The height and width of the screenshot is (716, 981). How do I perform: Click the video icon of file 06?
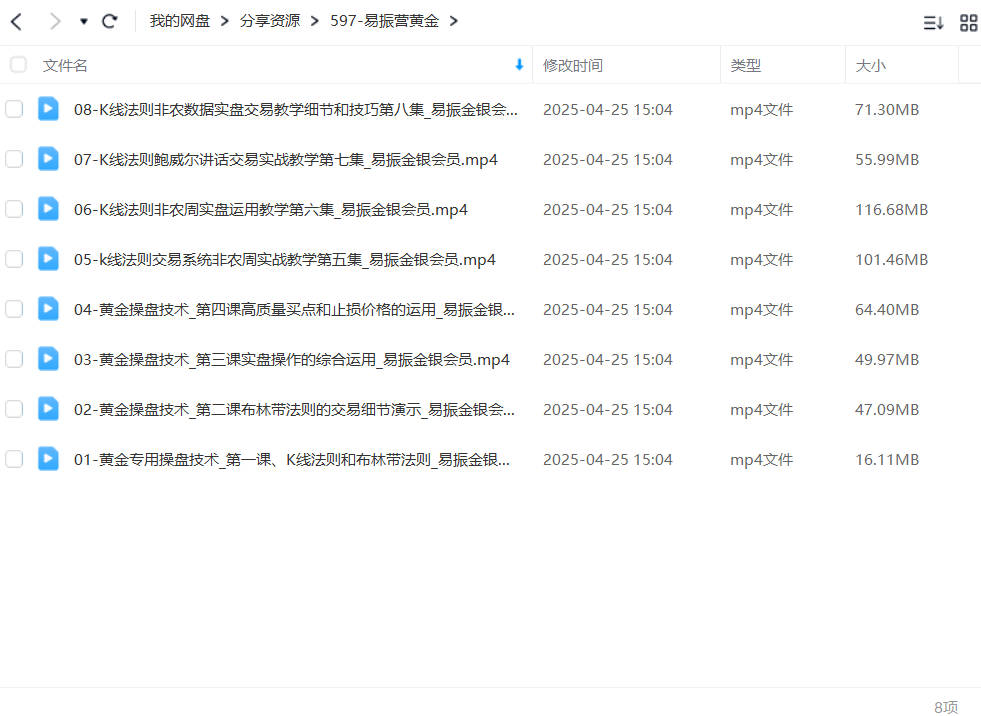tap(48, 208)
